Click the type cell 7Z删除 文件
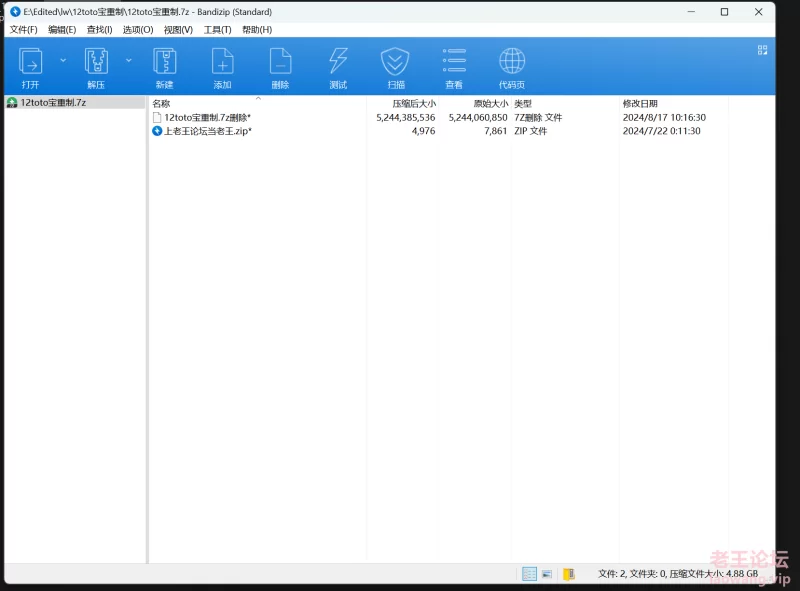This screenshot has height=591, width=800. click(538, 117)
